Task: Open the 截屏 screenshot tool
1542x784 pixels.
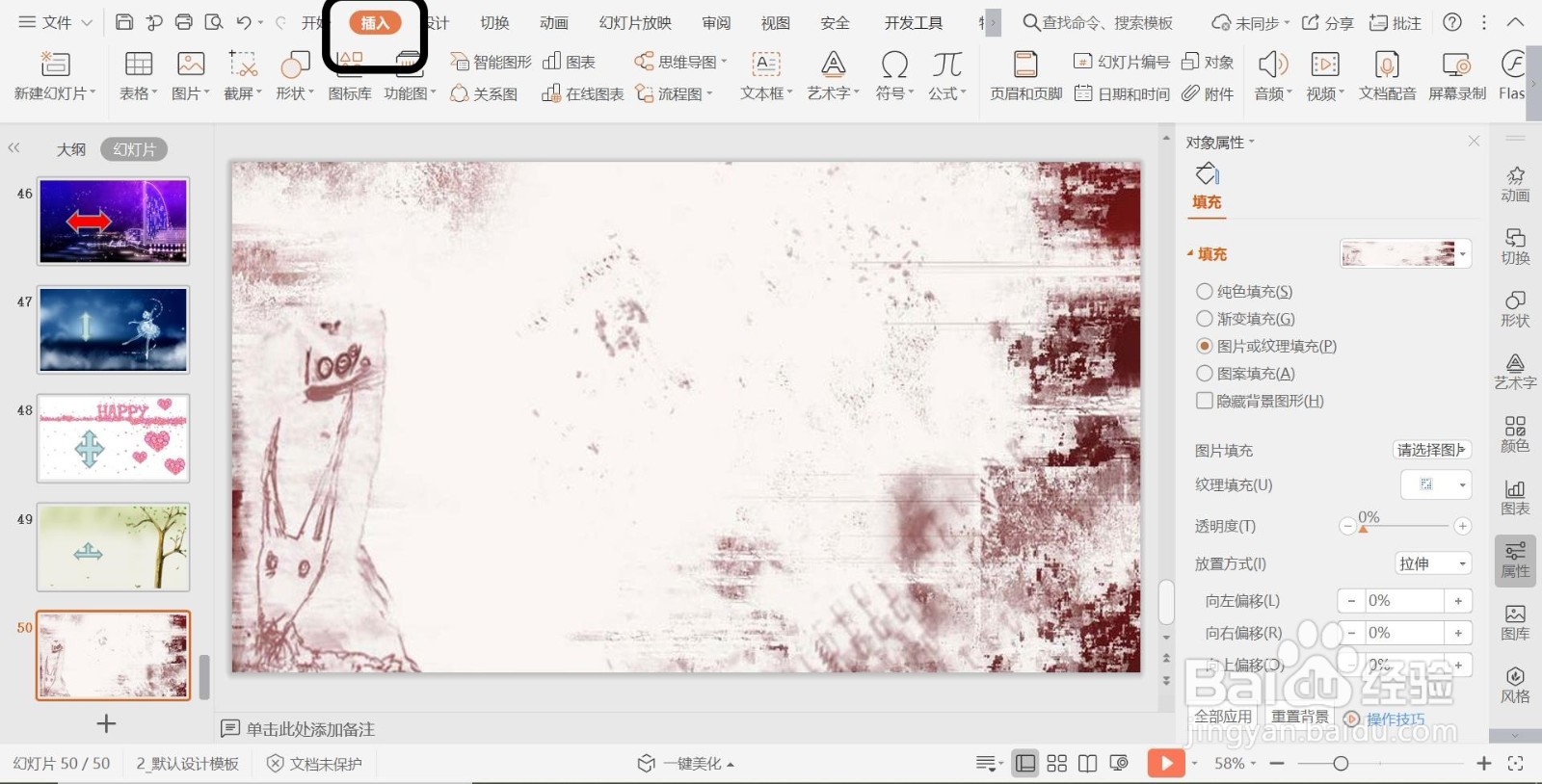Action: (243, 65)
